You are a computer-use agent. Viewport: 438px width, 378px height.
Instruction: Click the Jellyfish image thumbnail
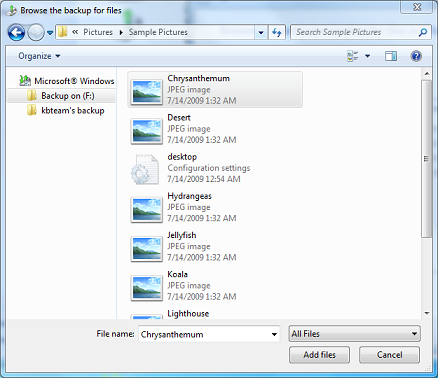point(147,248)
